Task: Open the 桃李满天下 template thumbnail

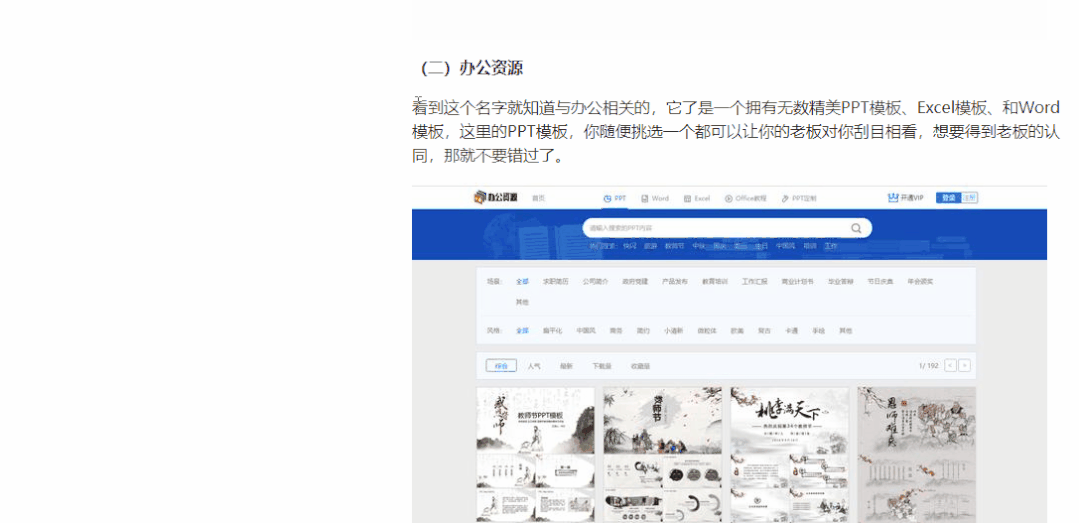Action: 789,454
